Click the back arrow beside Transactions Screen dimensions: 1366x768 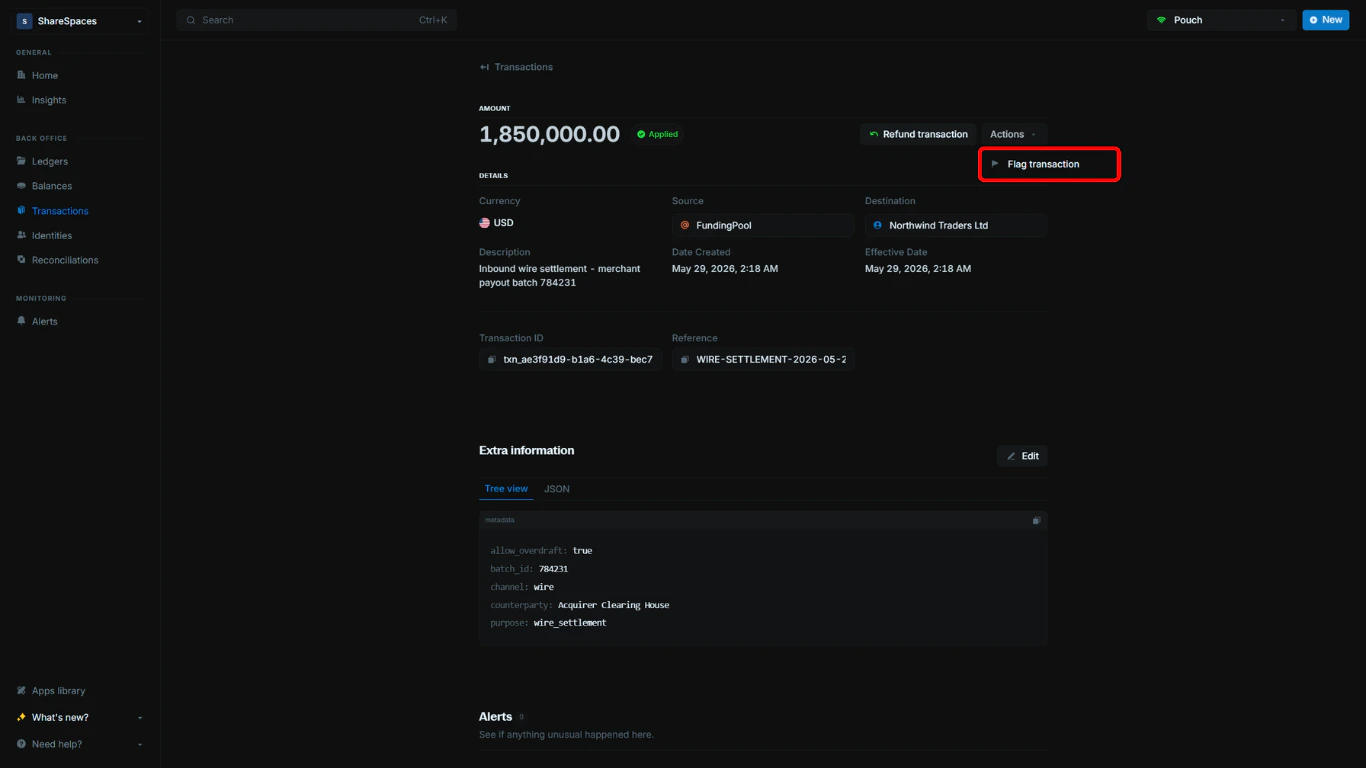(484, 67)
